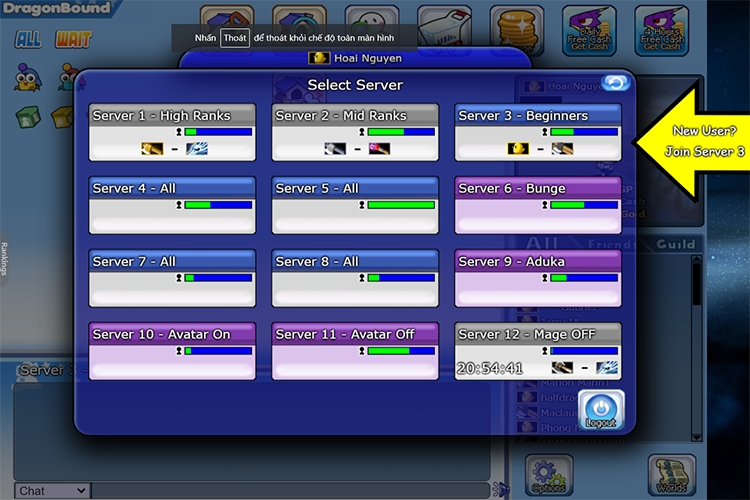The height and width of the screenshot is (500, 750).
Task: Click the Server 12 timer 20:54:41
Action: click(490, 368)
